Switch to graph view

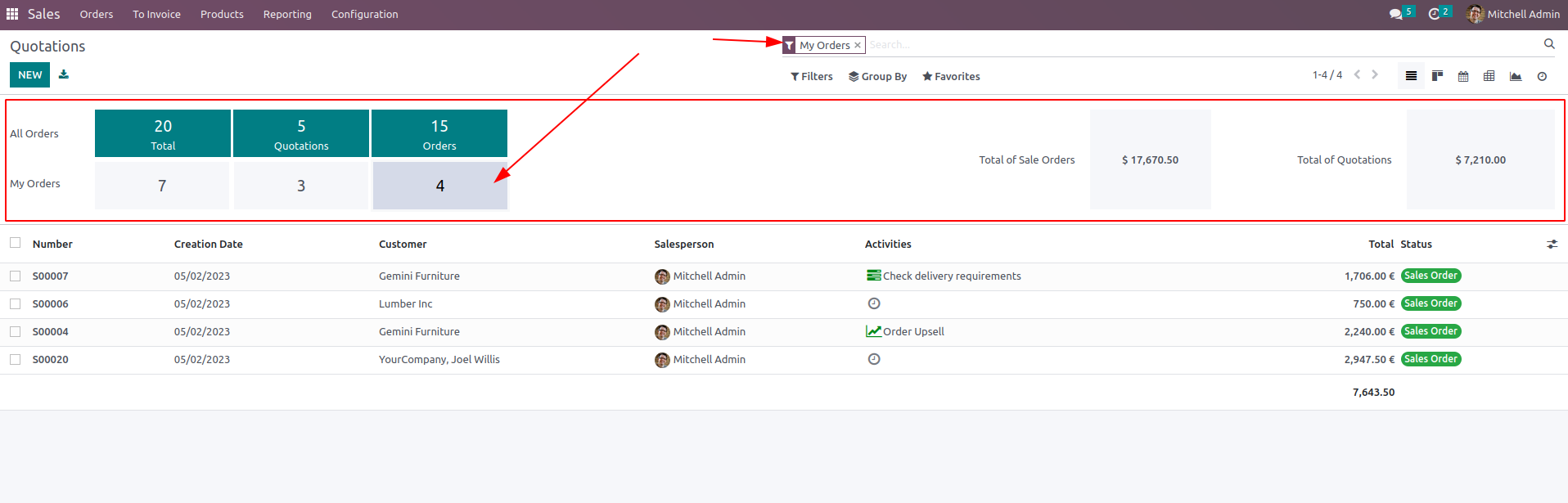click(1516, 76)
